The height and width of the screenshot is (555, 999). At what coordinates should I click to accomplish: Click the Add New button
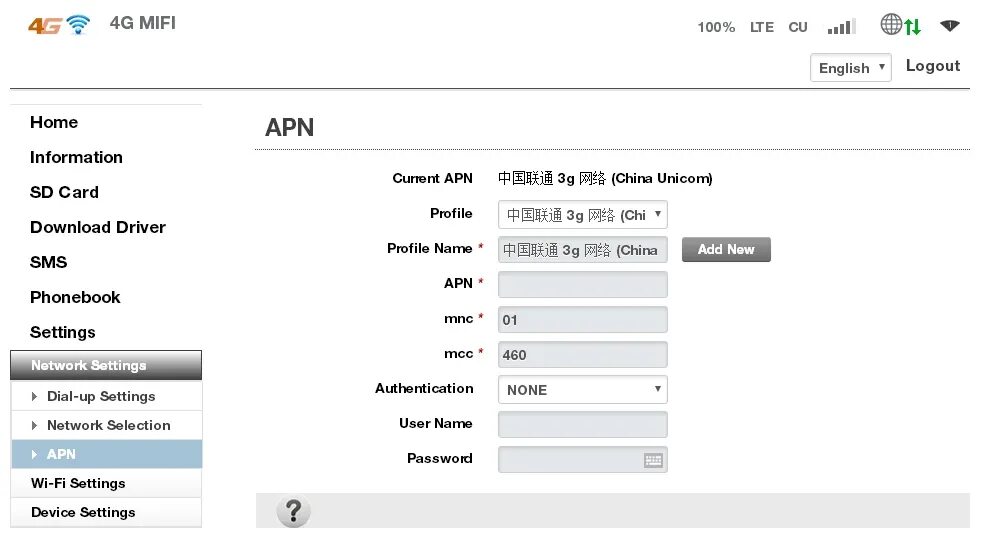point(726,250)
